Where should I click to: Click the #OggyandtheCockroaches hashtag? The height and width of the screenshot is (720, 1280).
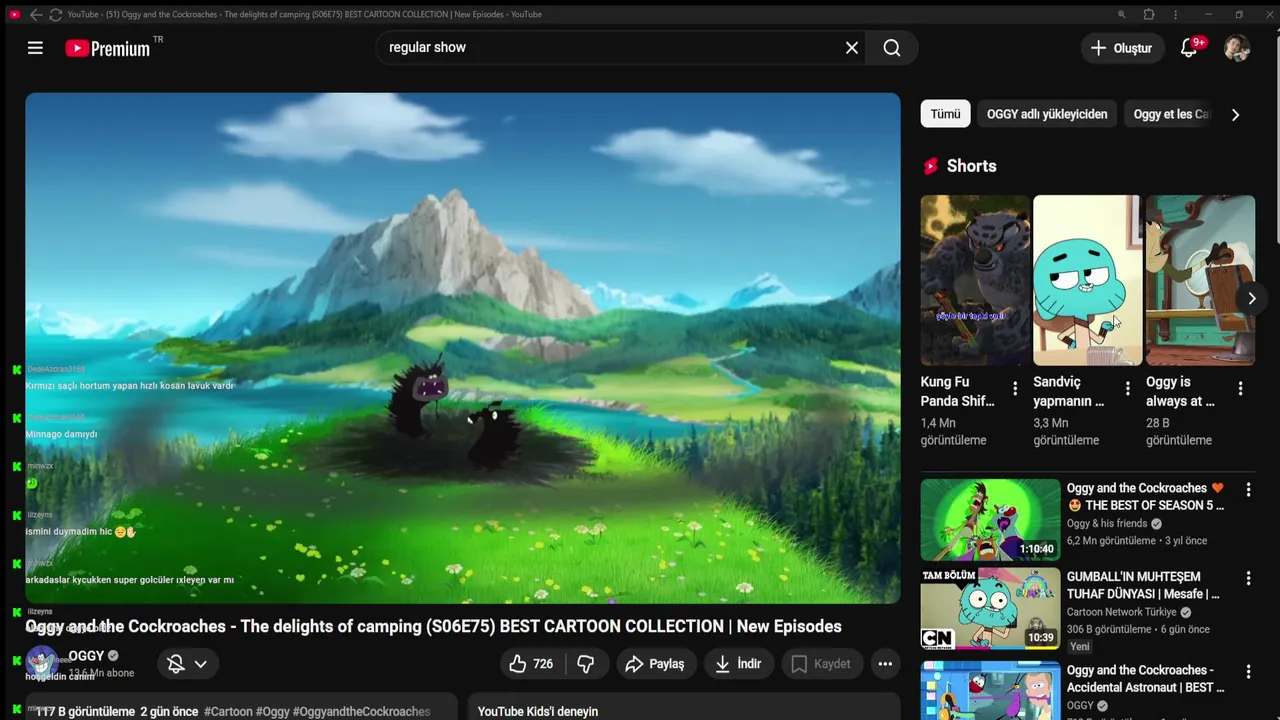click(361, 712)
